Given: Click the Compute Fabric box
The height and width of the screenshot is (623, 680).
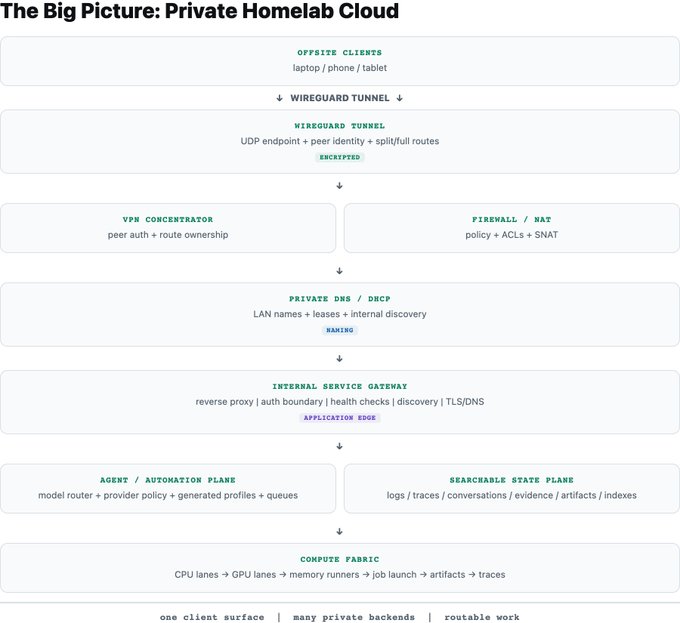Looking at the screenshot, I should [340, 568].
